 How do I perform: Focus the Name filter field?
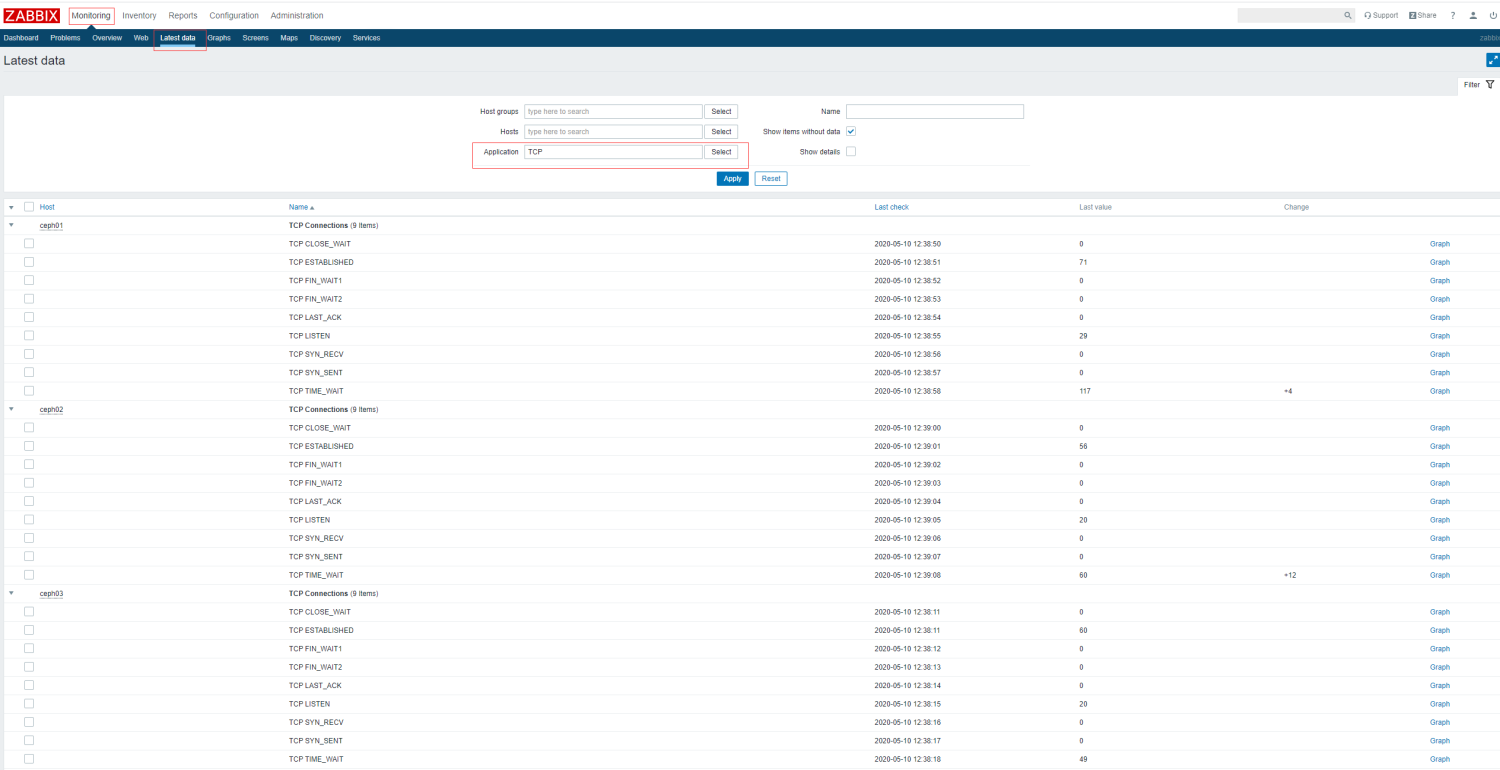click(935, 112)
